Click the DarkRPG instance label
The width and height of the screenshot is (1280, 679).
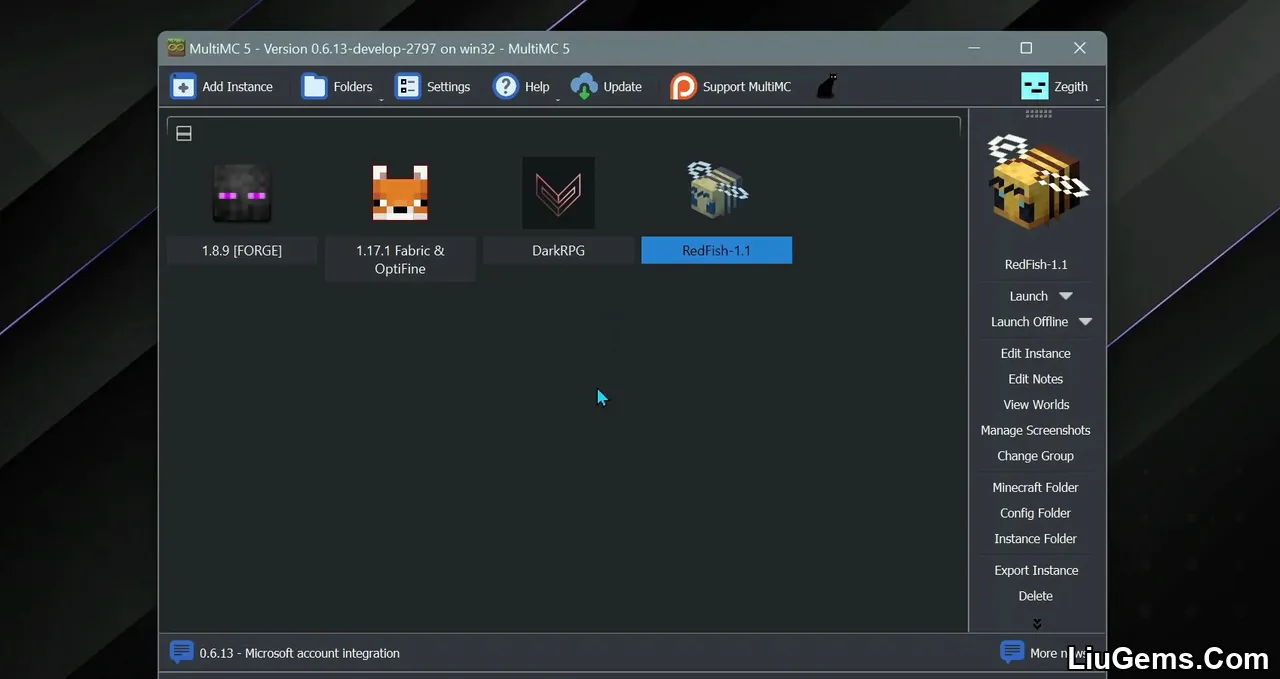pos(558,251)
